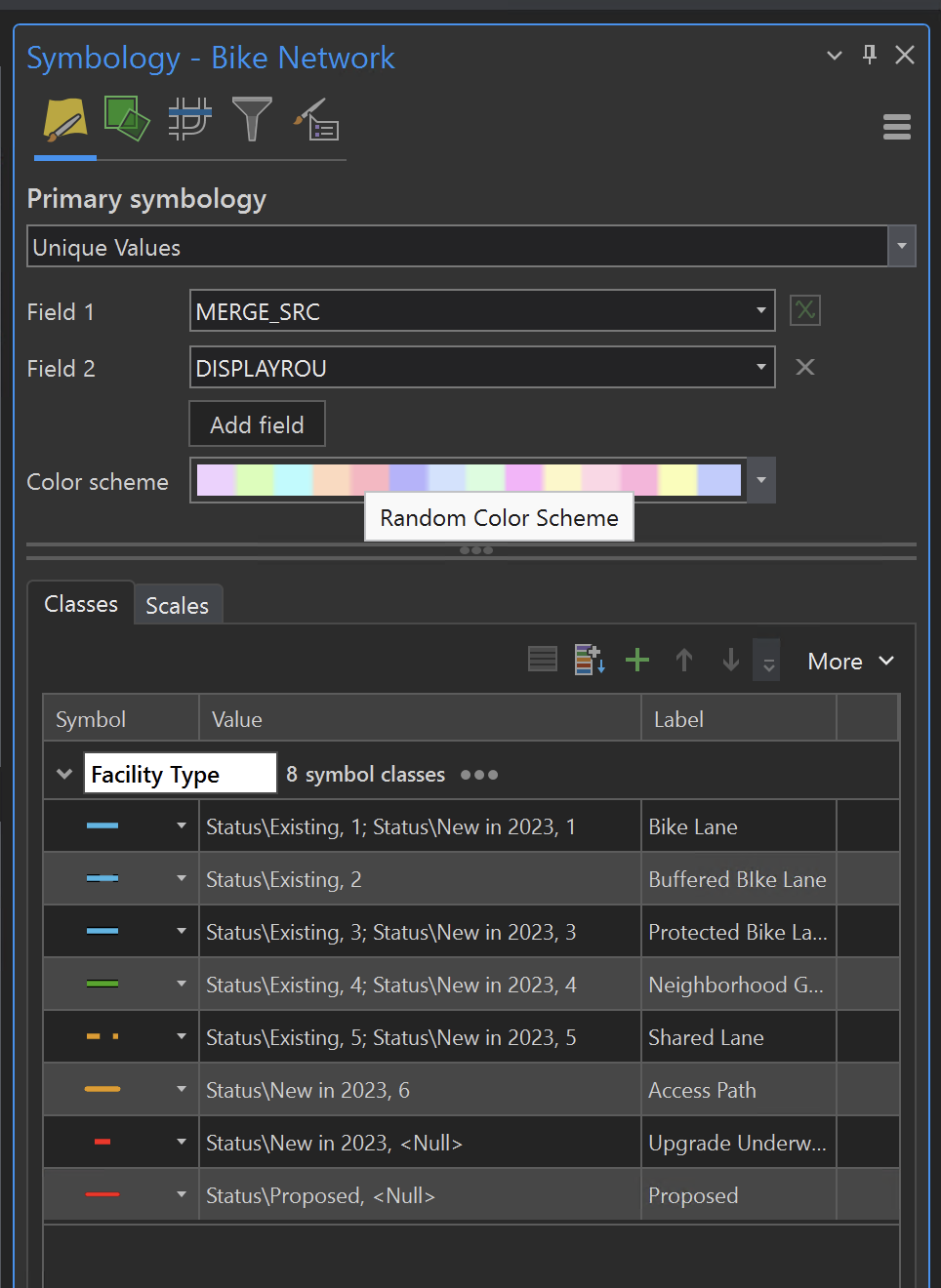Open the panel options hamburger menu icon

click(x=896, y=127)
